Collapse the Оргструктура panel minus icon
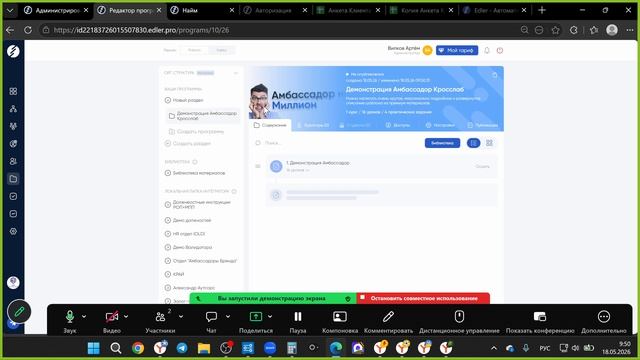Image resolution: width=640 pixels, height=360 pixels. click(236, 73)
